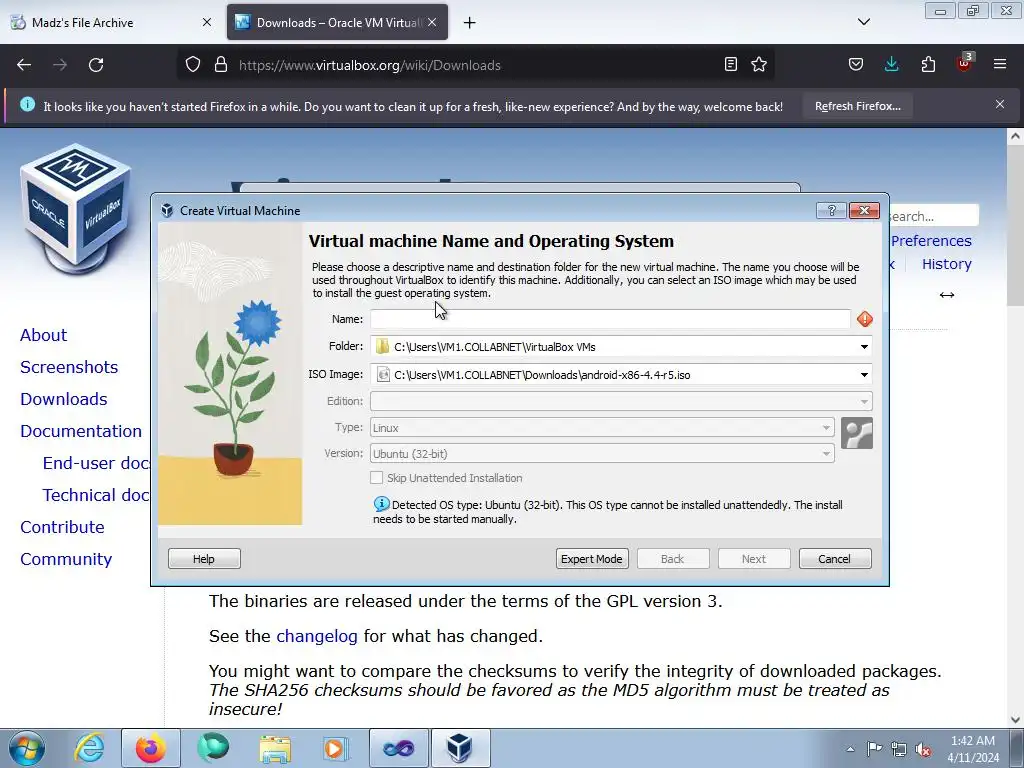Click Firefox icon in taskbar
This screenshot has height=768, width=1024.
[151, 748]
